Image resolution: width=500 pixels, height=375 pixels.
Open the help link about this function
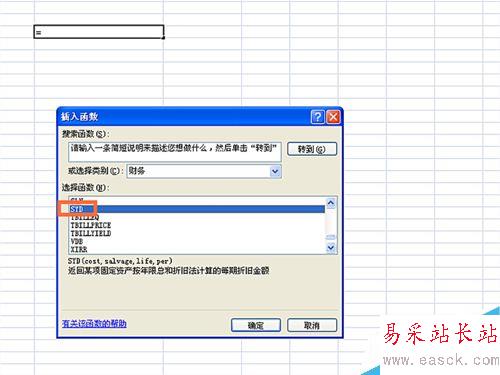[x=94, y=323]
